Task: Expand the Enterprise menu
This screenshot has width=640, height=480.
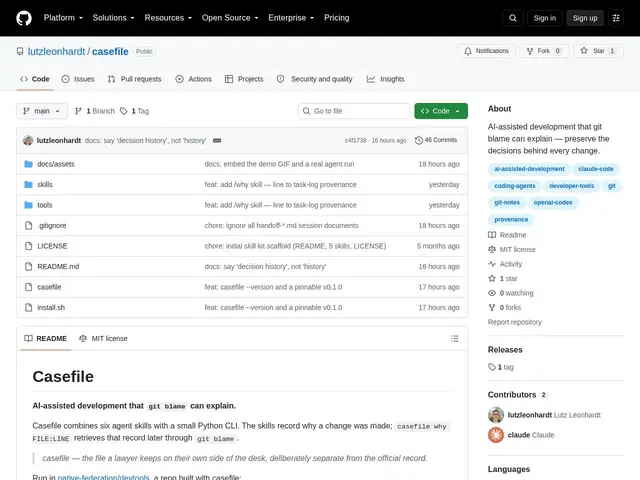Action: pyautogui.click(x=291, y=18)
